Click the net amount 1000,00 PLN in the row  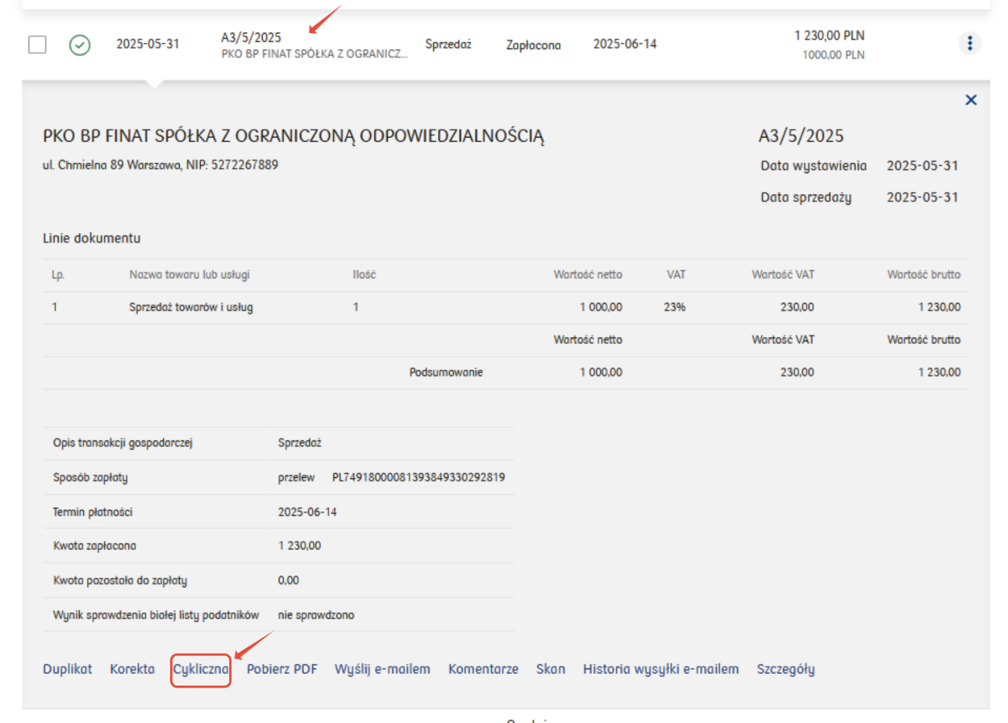click(x=833, y=55)
